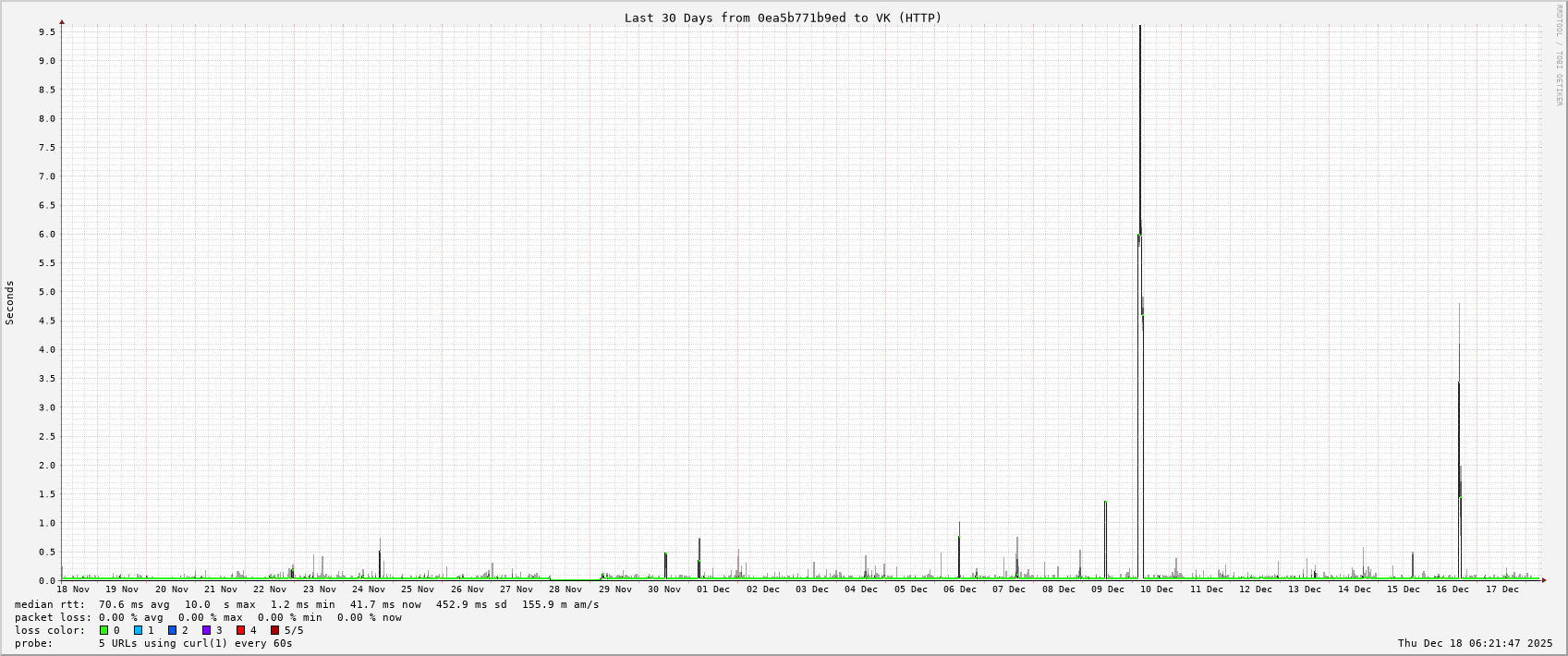Click the green loss color swatch for 0
Screen dimensions: 1568x656
(104, 630)
